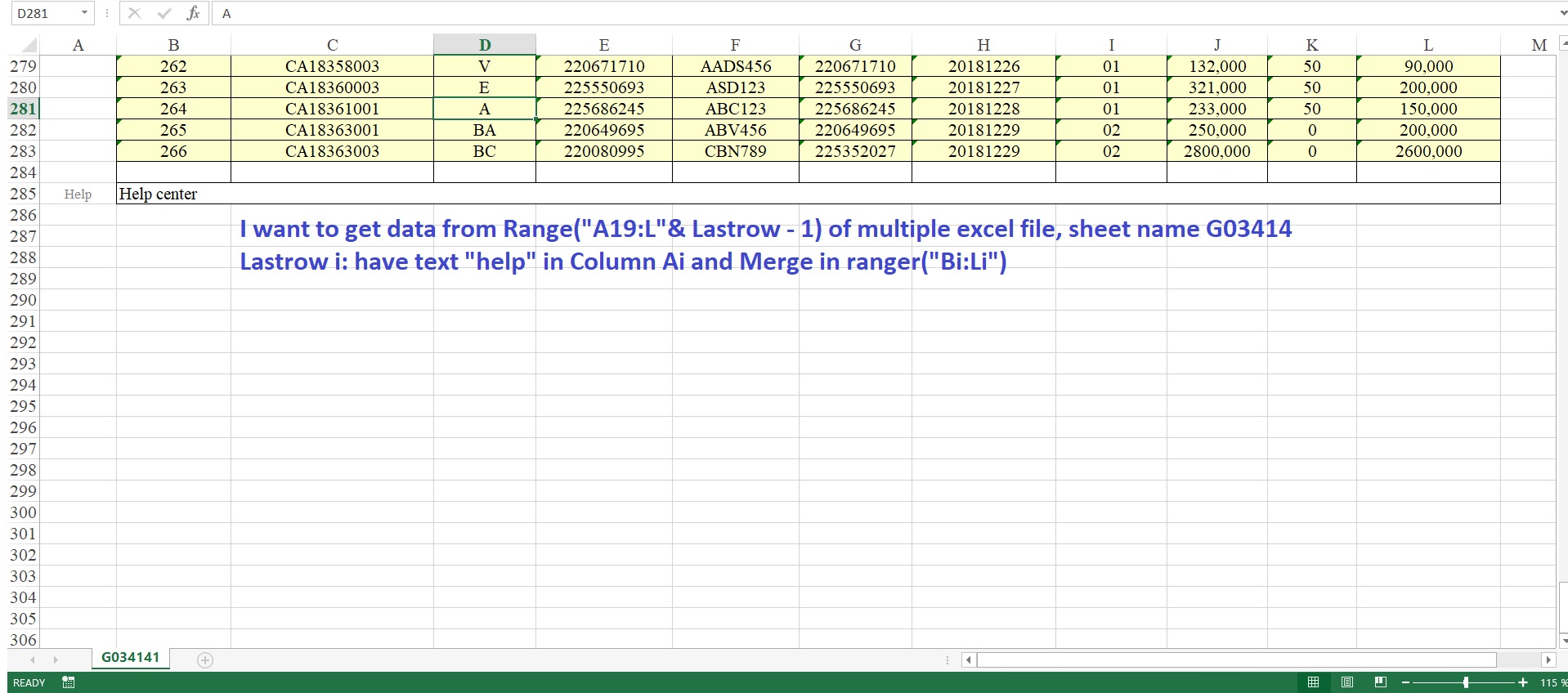Click cell containing 20181226
Viewport: 1568px width, 693px height.
[983, 66]
